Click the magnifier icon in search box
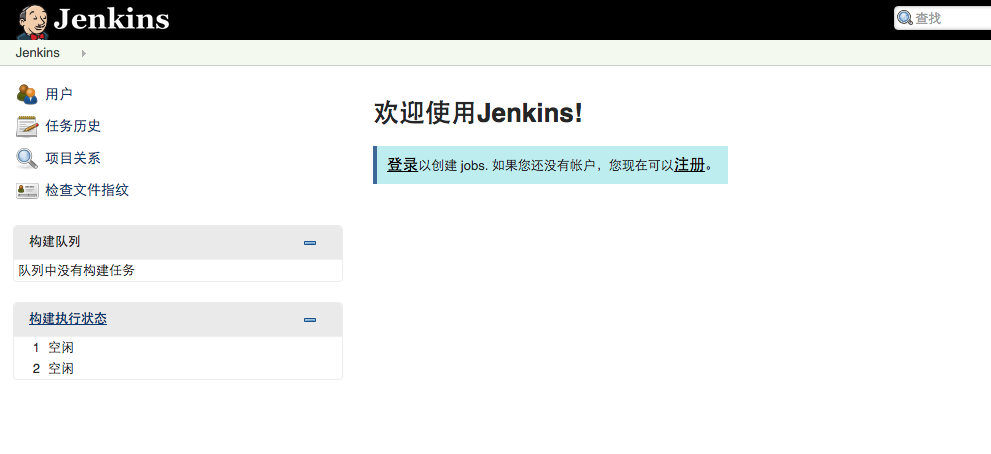Image resolution: width=991 pixels, height=454 pixels. tap(905, 18)
